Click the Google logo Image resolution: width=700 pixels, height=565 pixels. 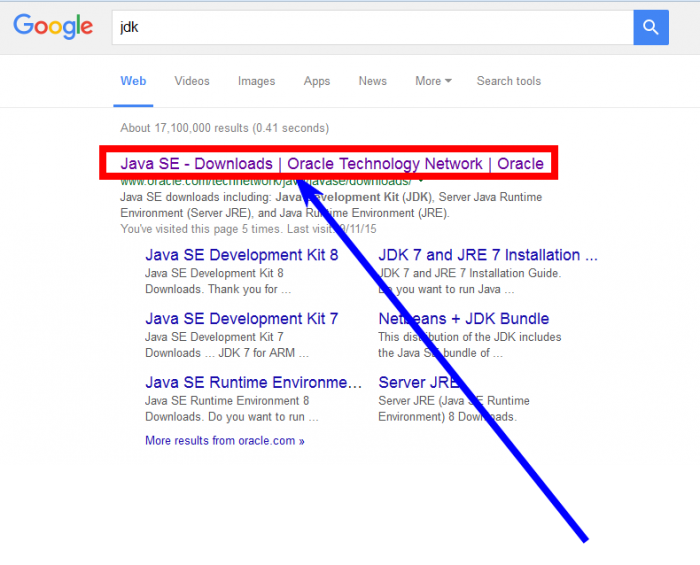coord(53,26)
